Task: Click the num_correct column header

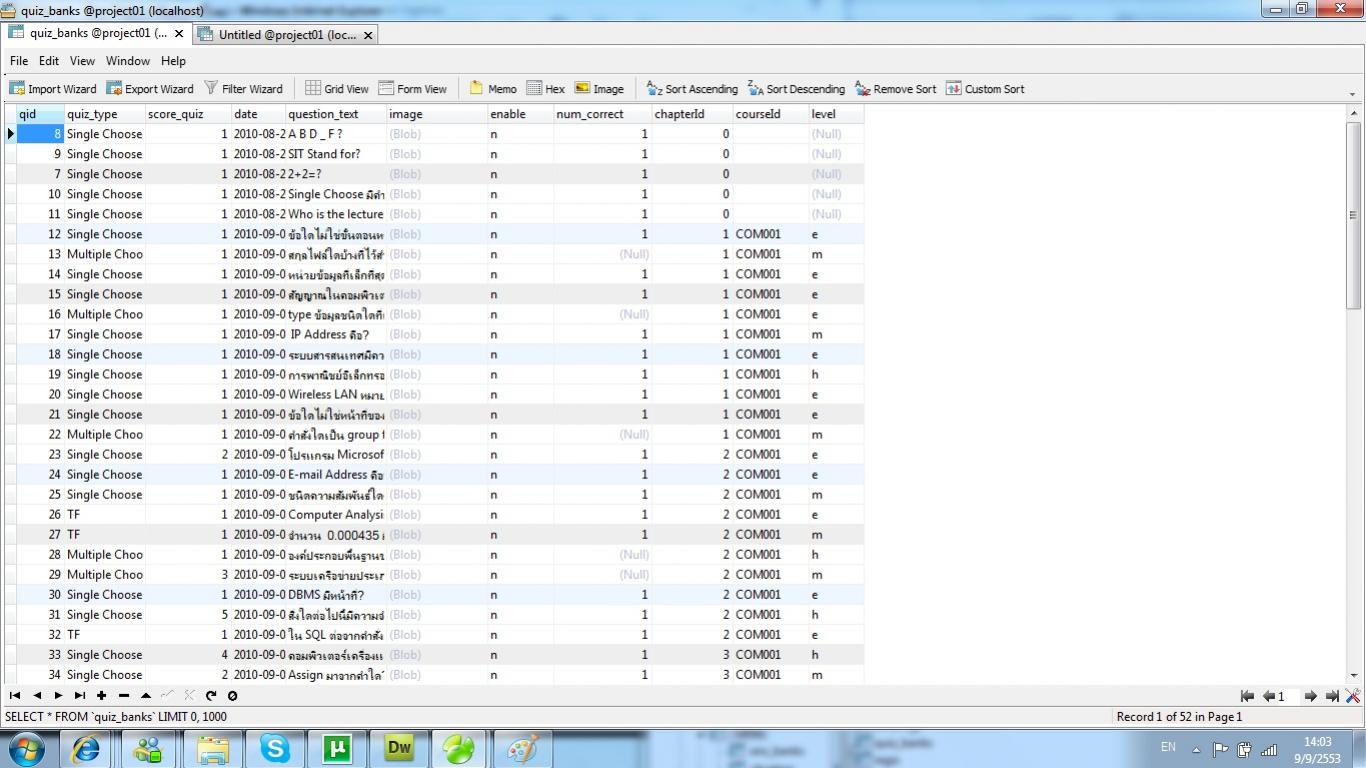Action: [x=603, y=114]
